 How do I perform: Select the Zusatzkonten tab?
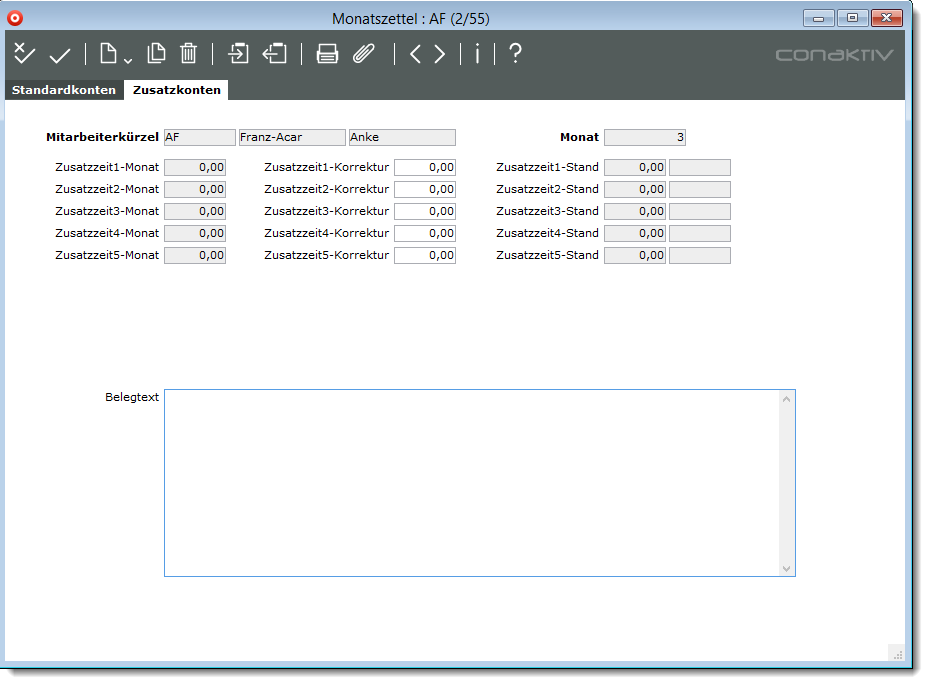pos(176,90)
